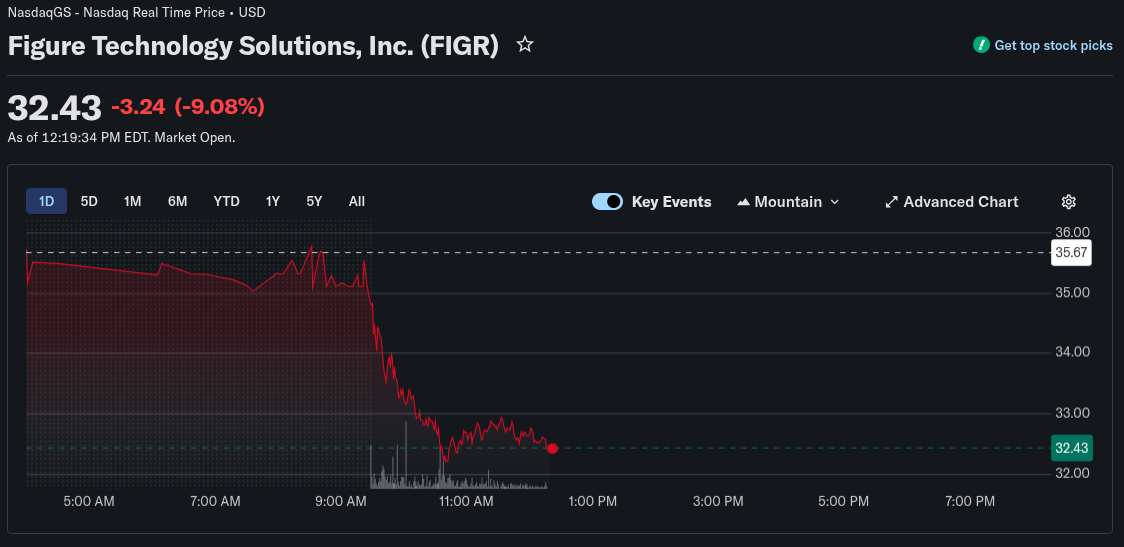Image resolution: width=1124 pixels, height=547 pixels.
Task: Click the Advanced Chart expand arrows icon
Action: (892, 202)
